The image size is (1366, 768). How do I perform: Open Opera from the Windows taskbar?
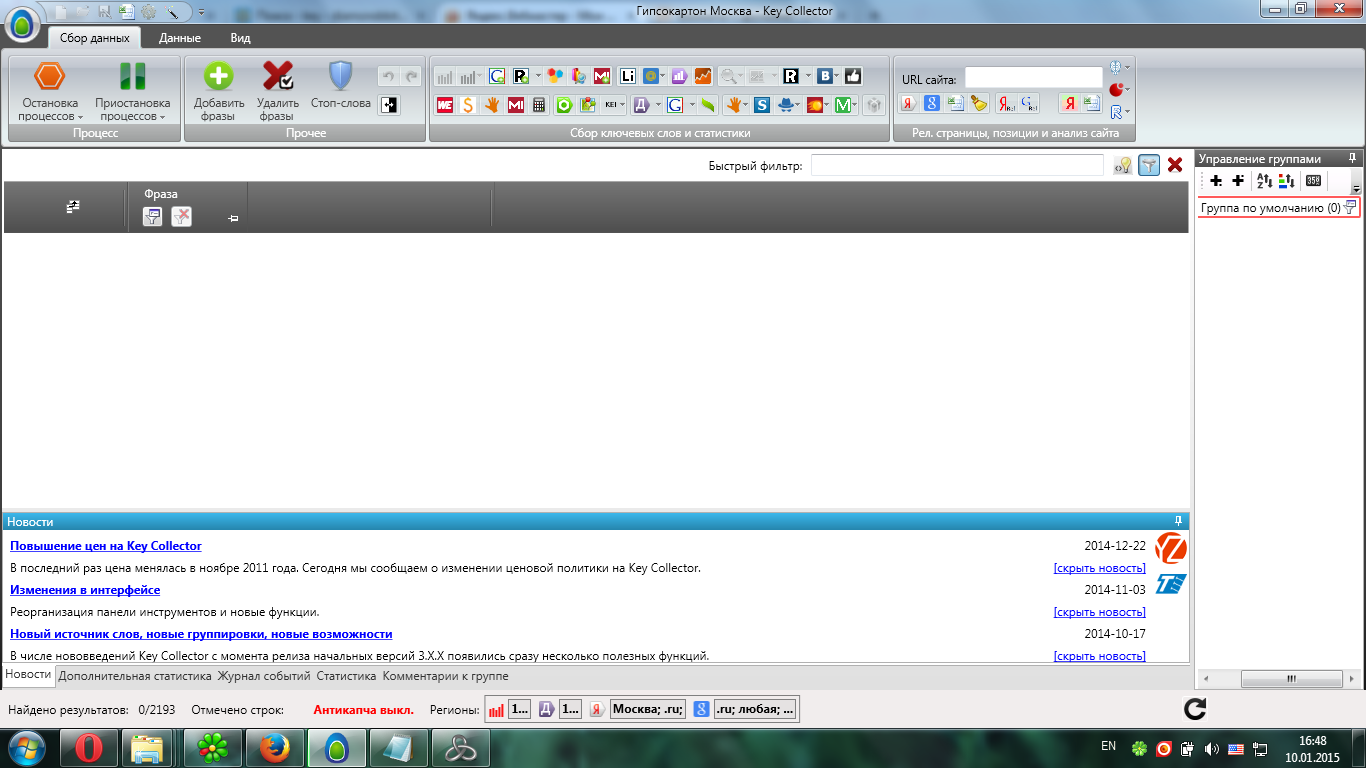(x=89, y=747)
